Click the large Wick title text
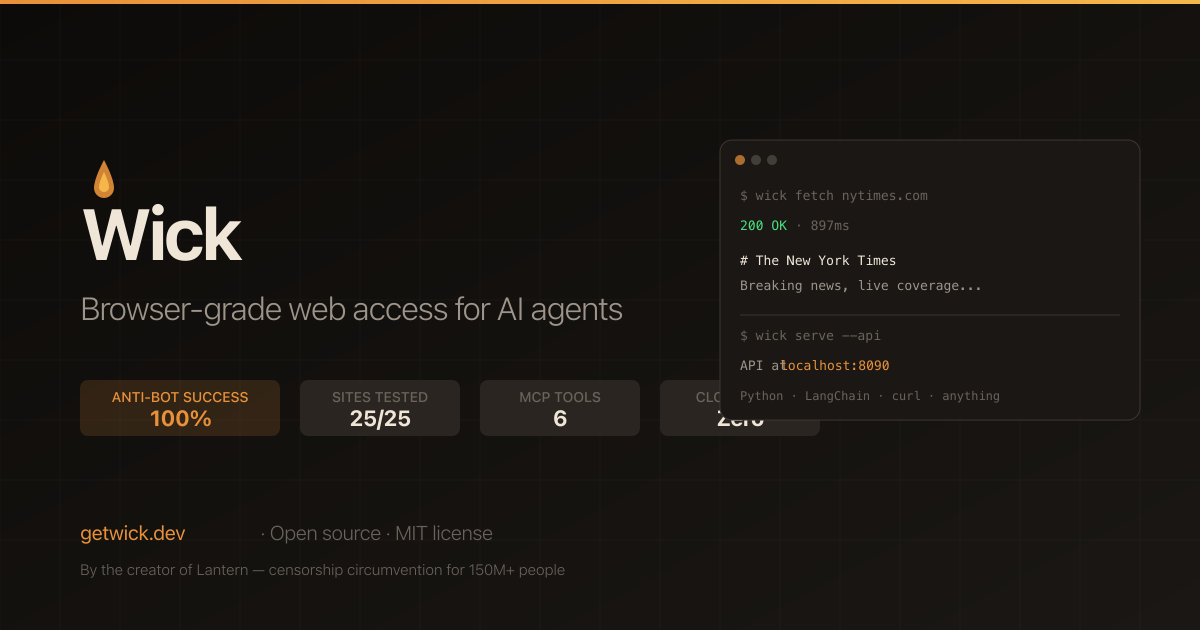This screenshot has height=630, width=1200. point(162,234)
